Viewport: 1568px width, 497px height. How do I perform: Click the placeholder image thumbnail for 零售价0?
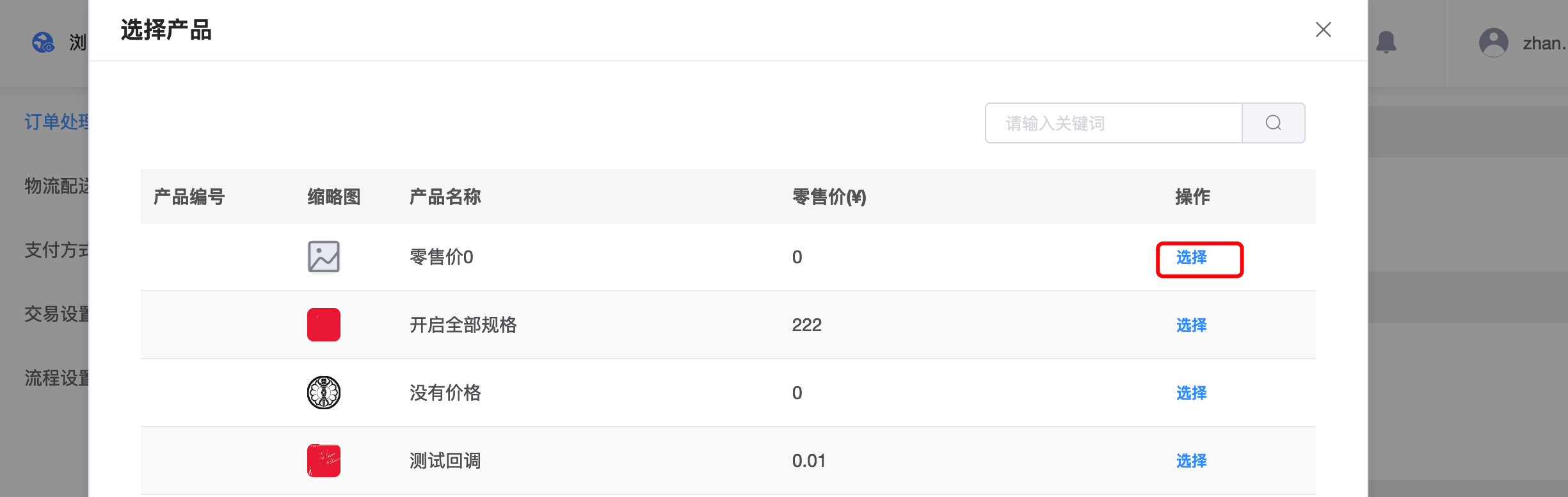click(324, 257)
